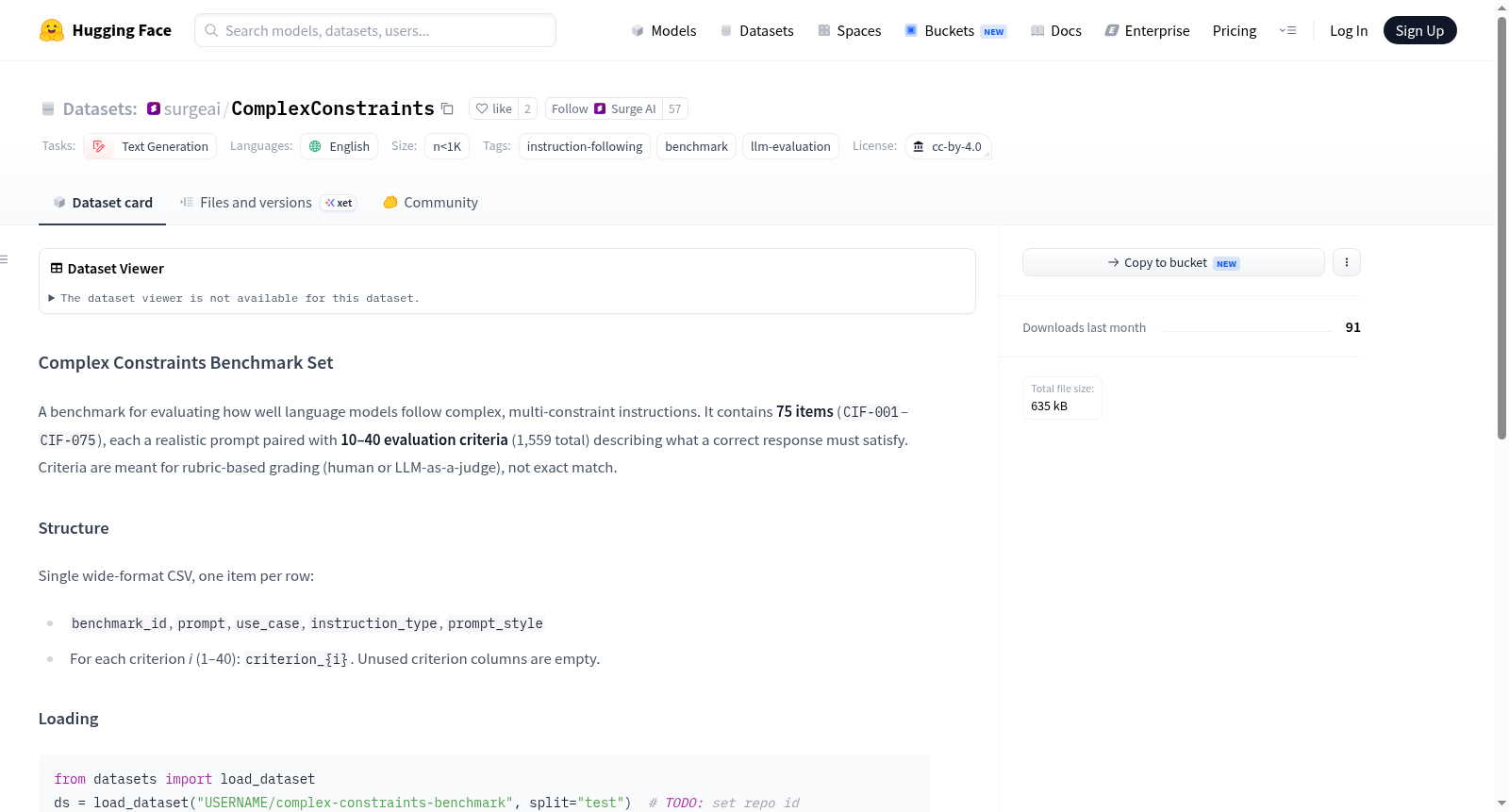Click the ComplexConstraints dataset title
The height and width of the screenshot is (812, 1509).
pos(333,108)
